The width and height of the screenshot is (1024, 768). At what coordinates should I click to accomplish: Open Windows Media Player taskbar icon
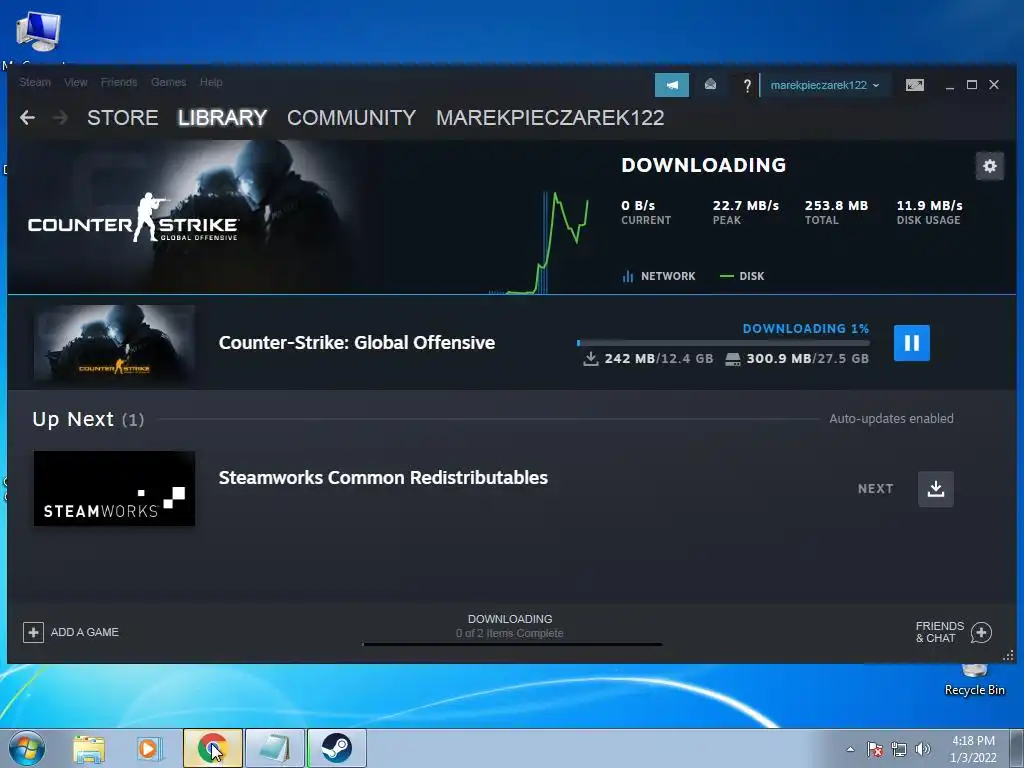pyautogui.click(x=150, y=749)
